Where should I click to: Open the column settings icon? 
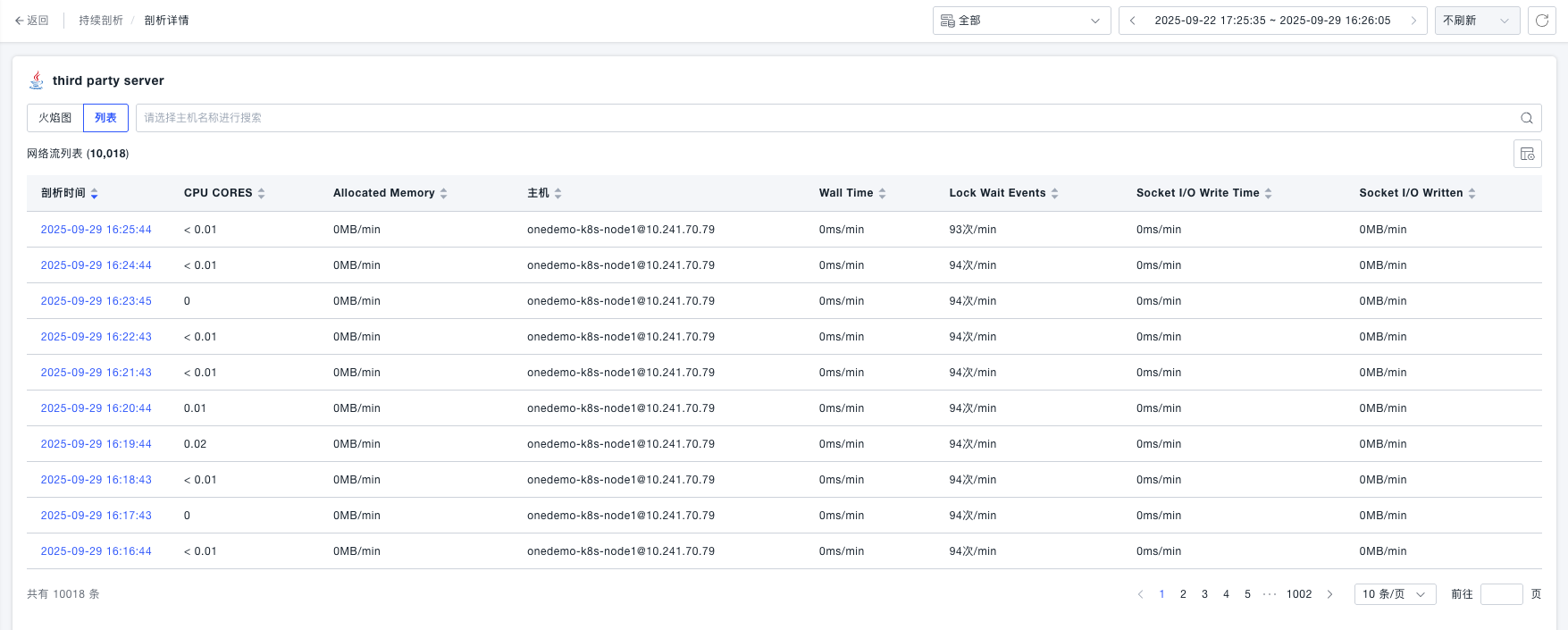(x=1527, y=154)
